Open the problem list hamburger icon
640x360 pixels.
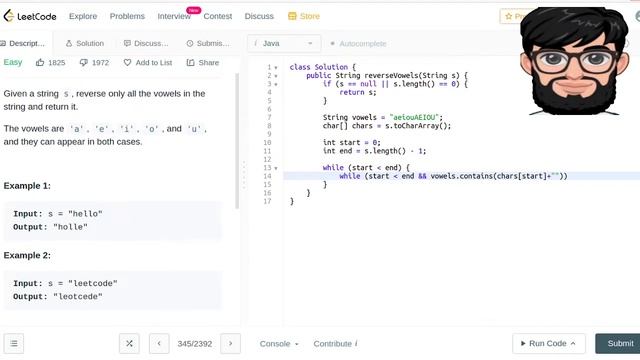pos(14,344)
